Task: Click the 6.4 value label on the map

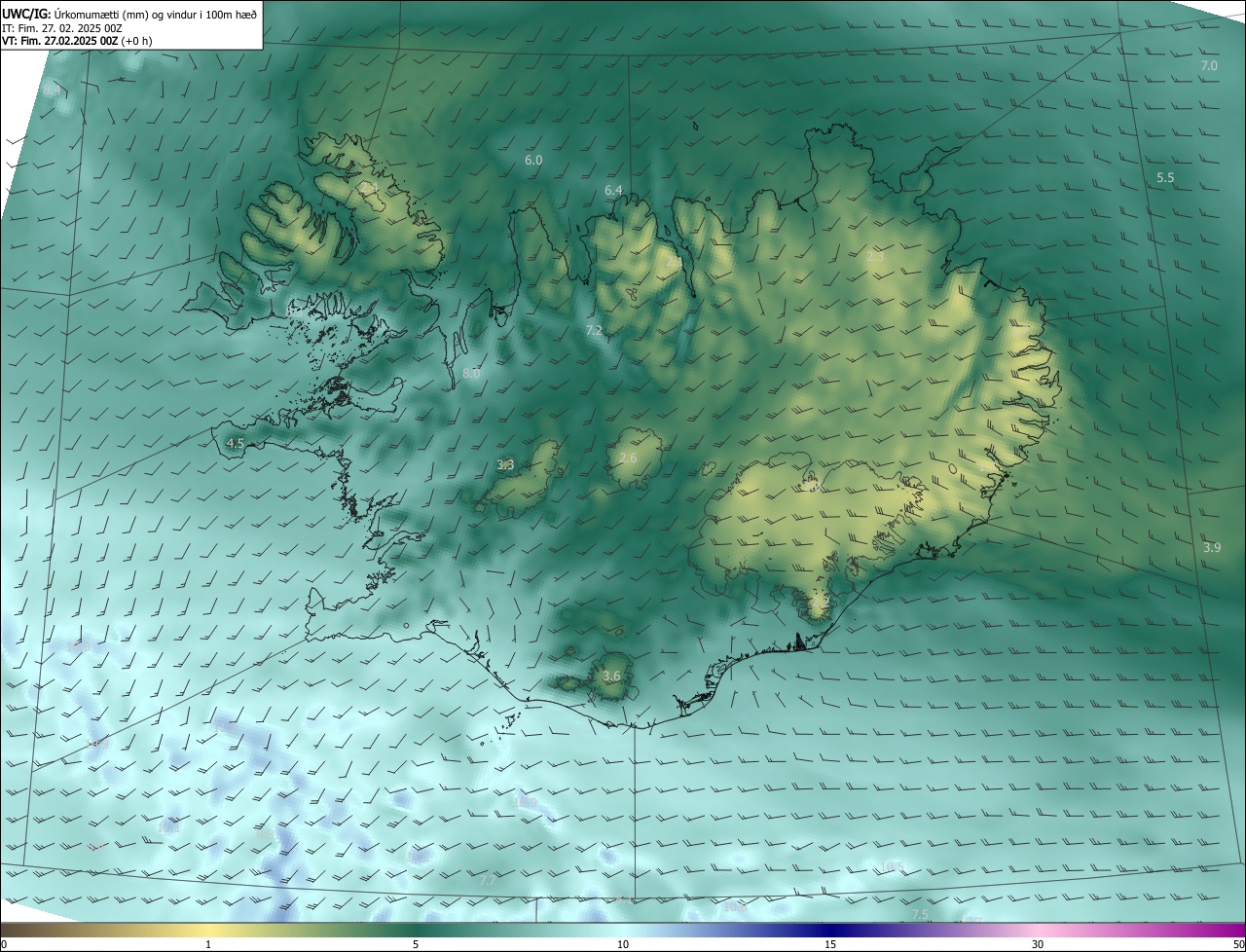Action: 613,191
